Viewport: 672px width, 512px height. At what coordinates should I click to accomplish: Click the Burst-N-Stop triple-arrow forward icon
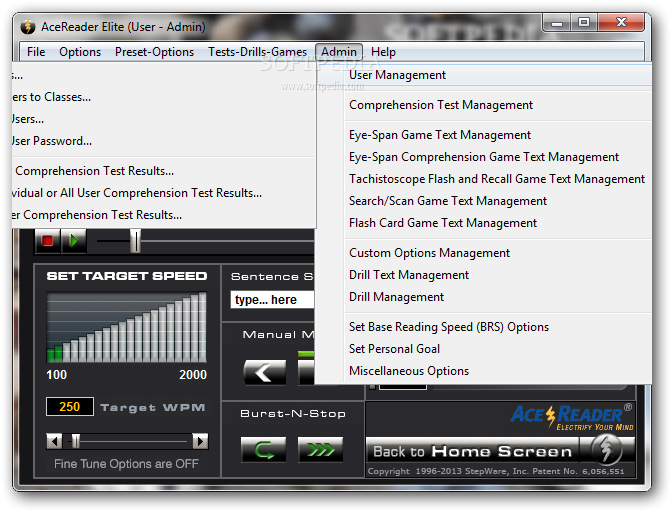(x=320, y=449)
